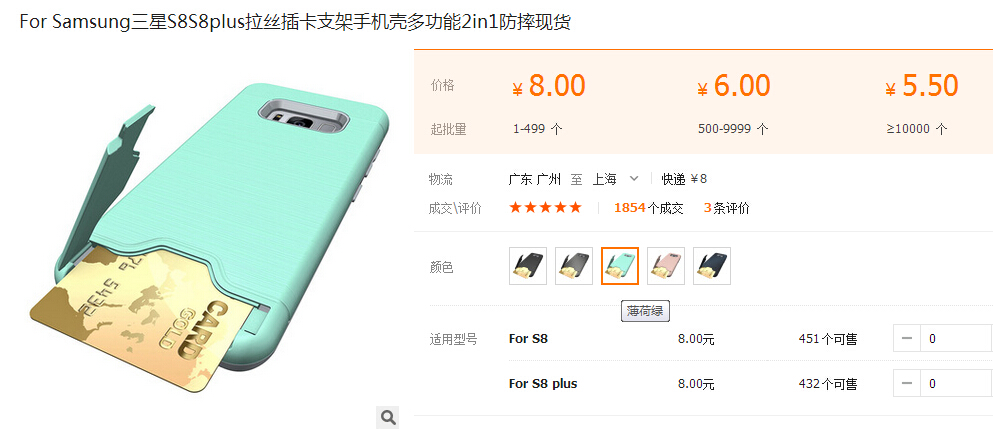Viewport: 993px width, 432px height.
Task: Decrease quantity for For S8 model
Action: click(x=907, y=339)
